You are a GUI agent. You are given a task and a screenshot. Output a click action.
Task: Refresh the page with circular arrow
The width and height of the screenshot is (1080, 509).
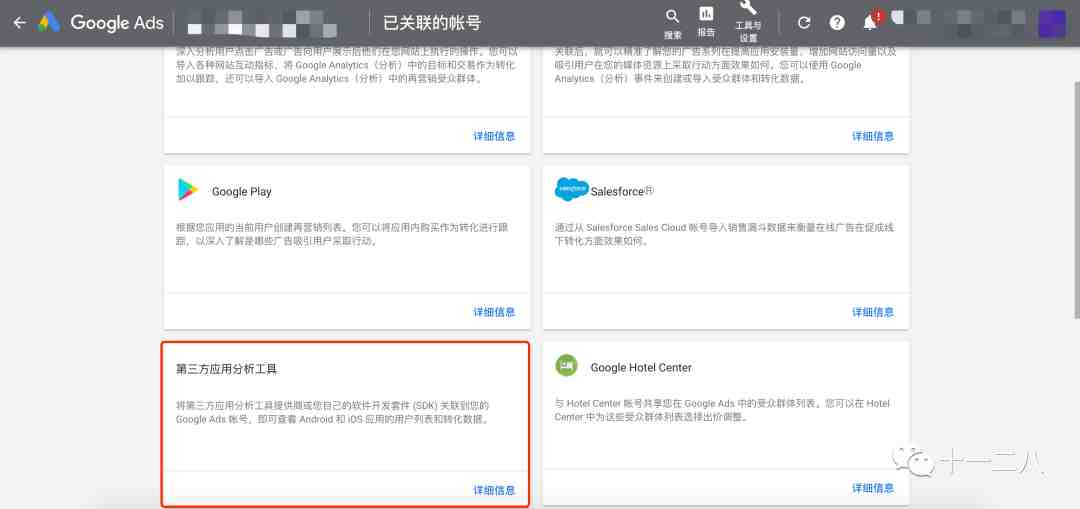804,23
